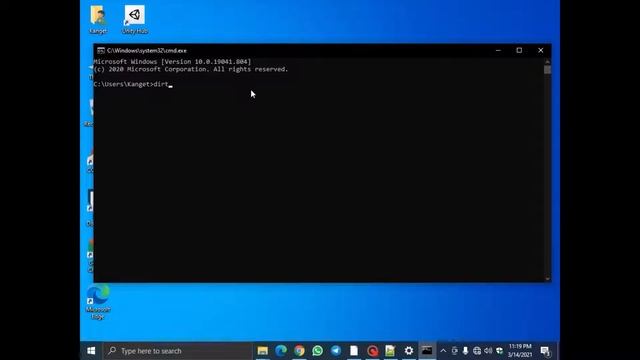This screenshot has width=640, height=360.
Task: Show hidden system tray icons
Action: click(x=443, y=351)
